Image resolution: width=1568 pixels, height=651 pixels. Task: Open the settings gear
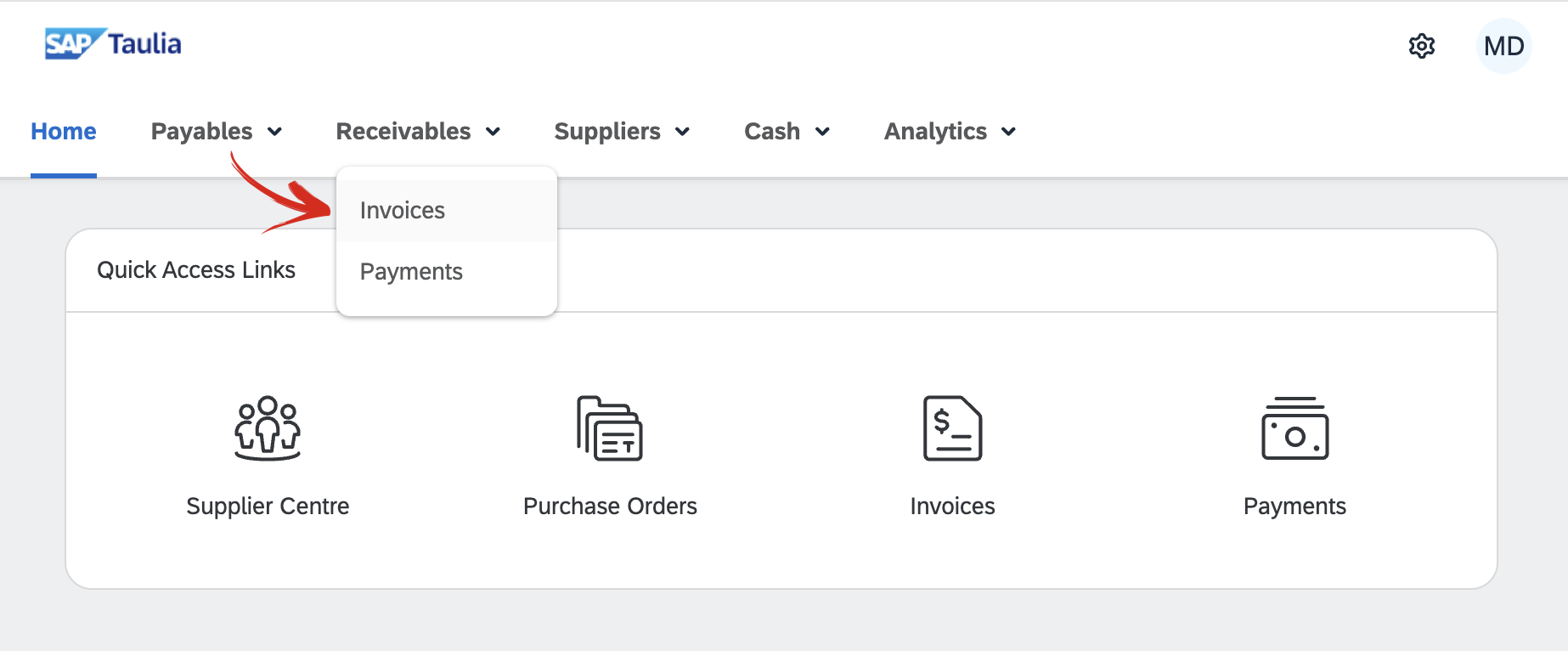1421,47
